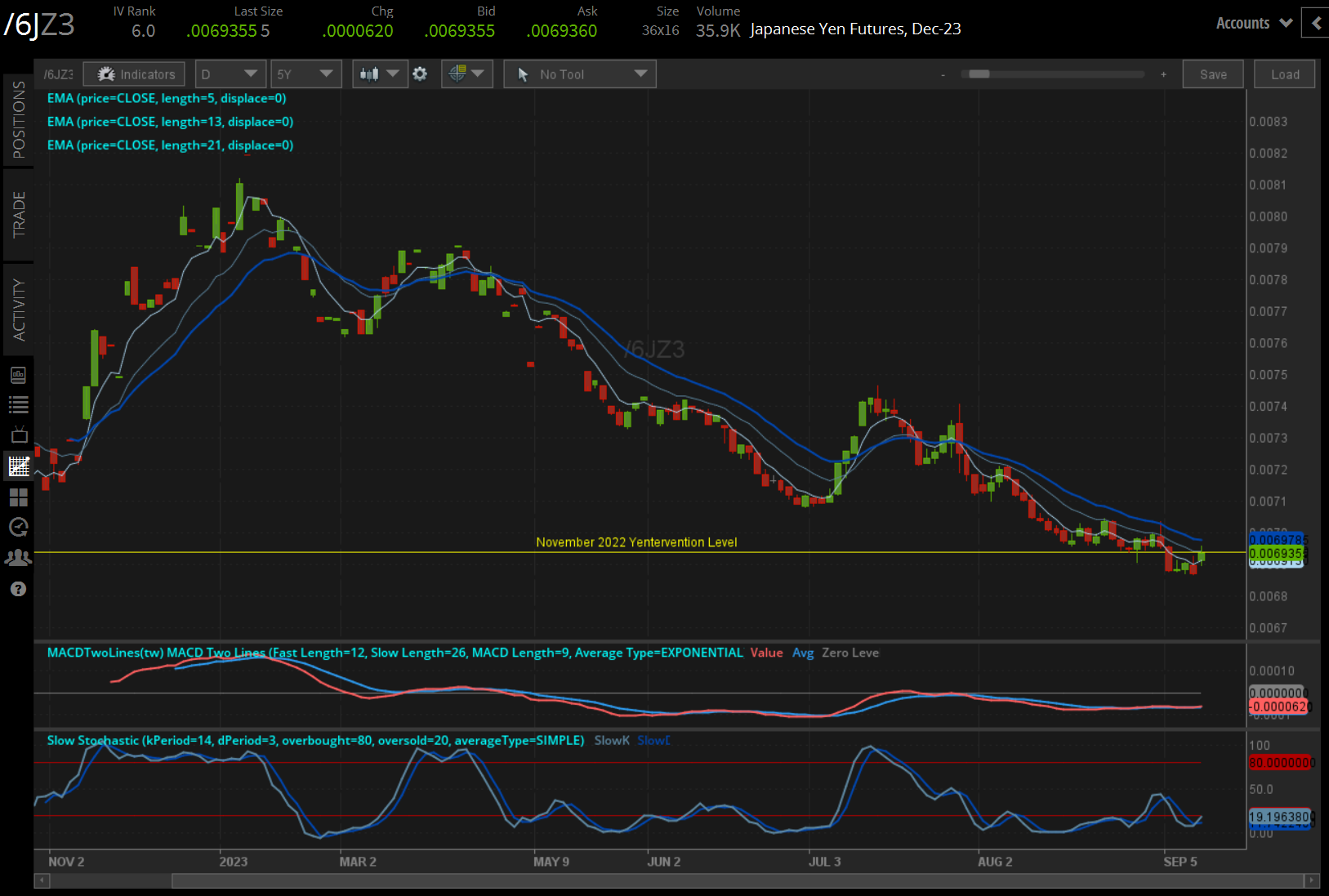Viewport: 1329px width, 896px height.
Task: Open the watchlist lines icon in sidebar
Action: [18, 404]
